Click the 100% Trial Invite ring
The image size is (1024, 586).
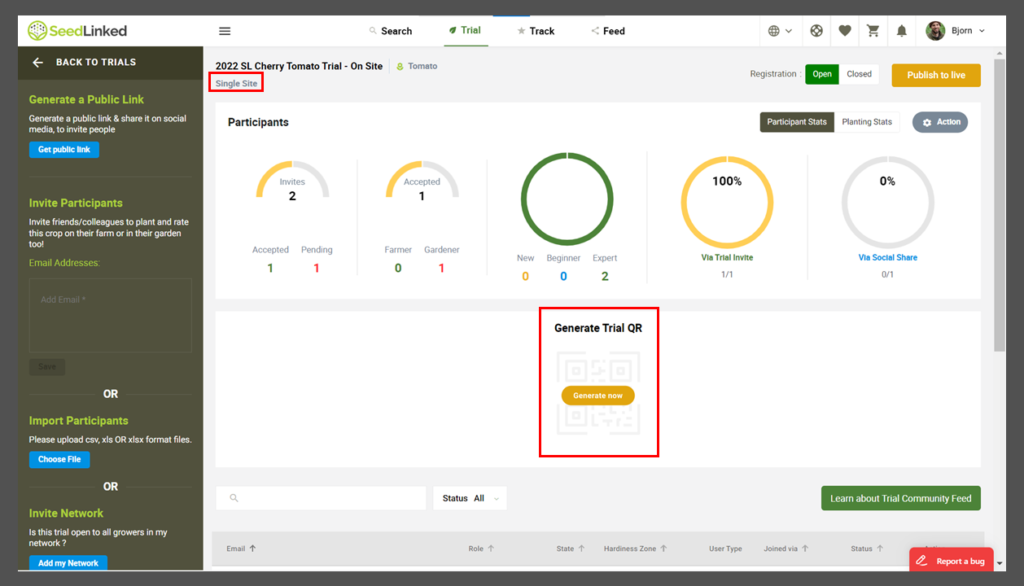(x=727, y=202)
